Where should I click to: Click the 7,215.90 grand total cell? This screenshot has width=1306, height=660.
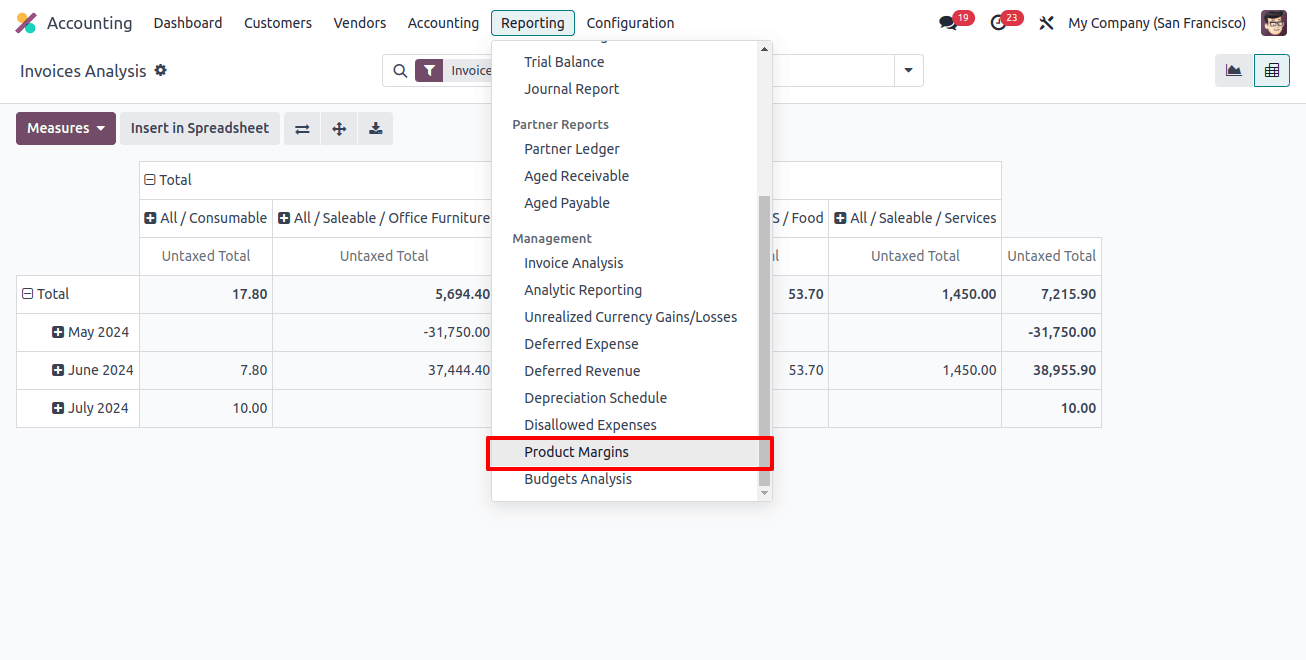click(x=1051, y=294)
